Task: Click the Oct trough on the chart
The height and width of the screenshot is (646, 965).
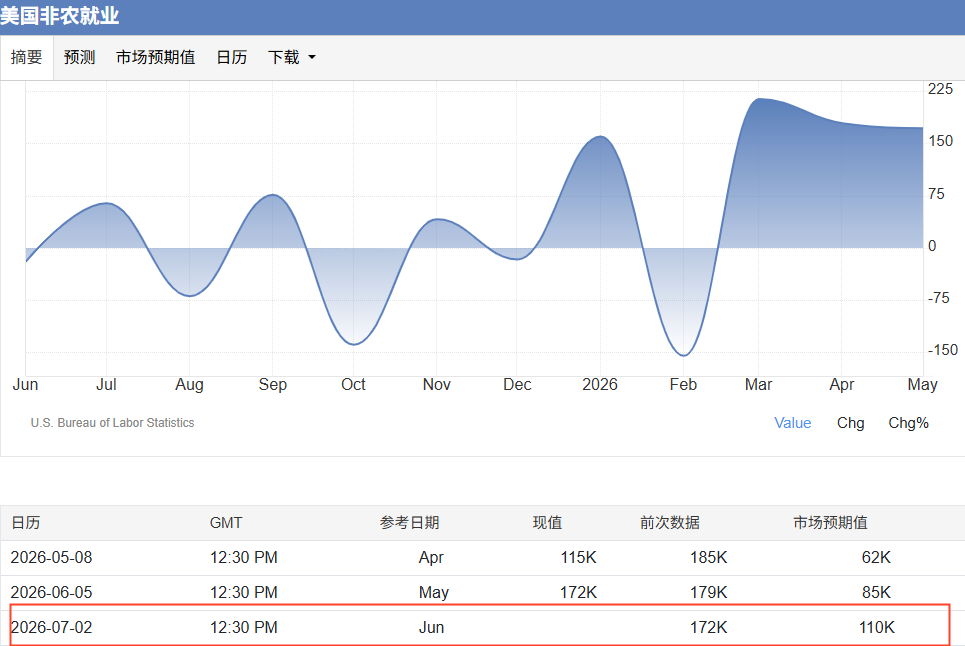Action: (x=353, y=345)
